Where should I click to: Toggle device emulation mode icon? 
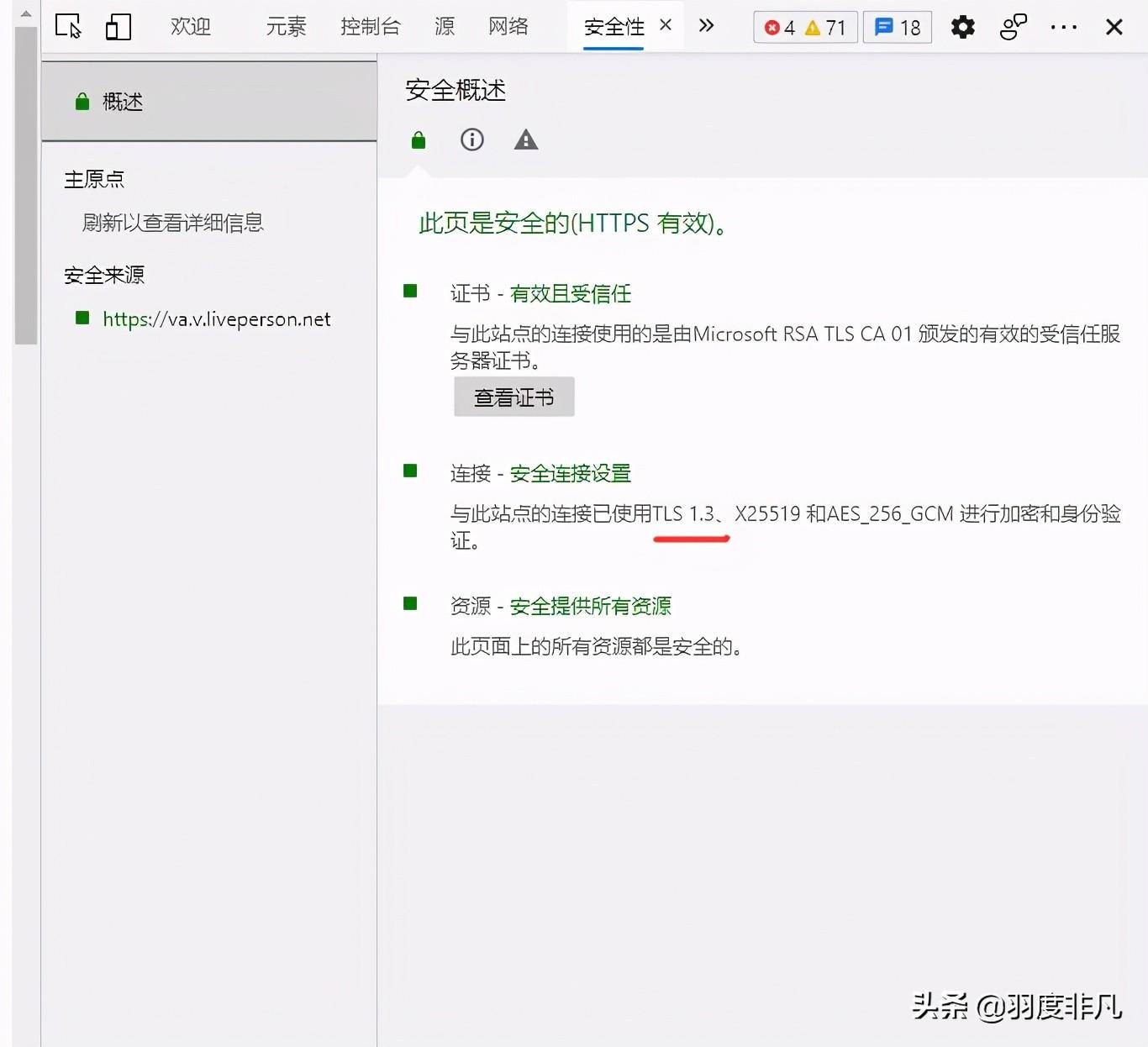click(118, 27)
